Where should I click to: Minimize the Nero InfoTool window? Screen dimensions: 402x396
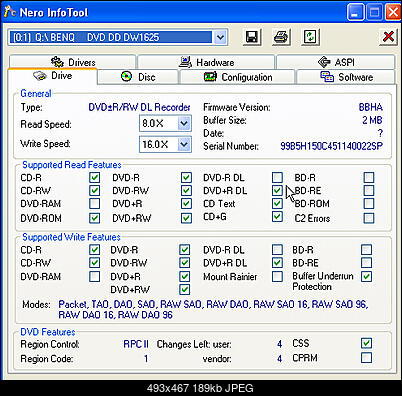click(355, 13)
